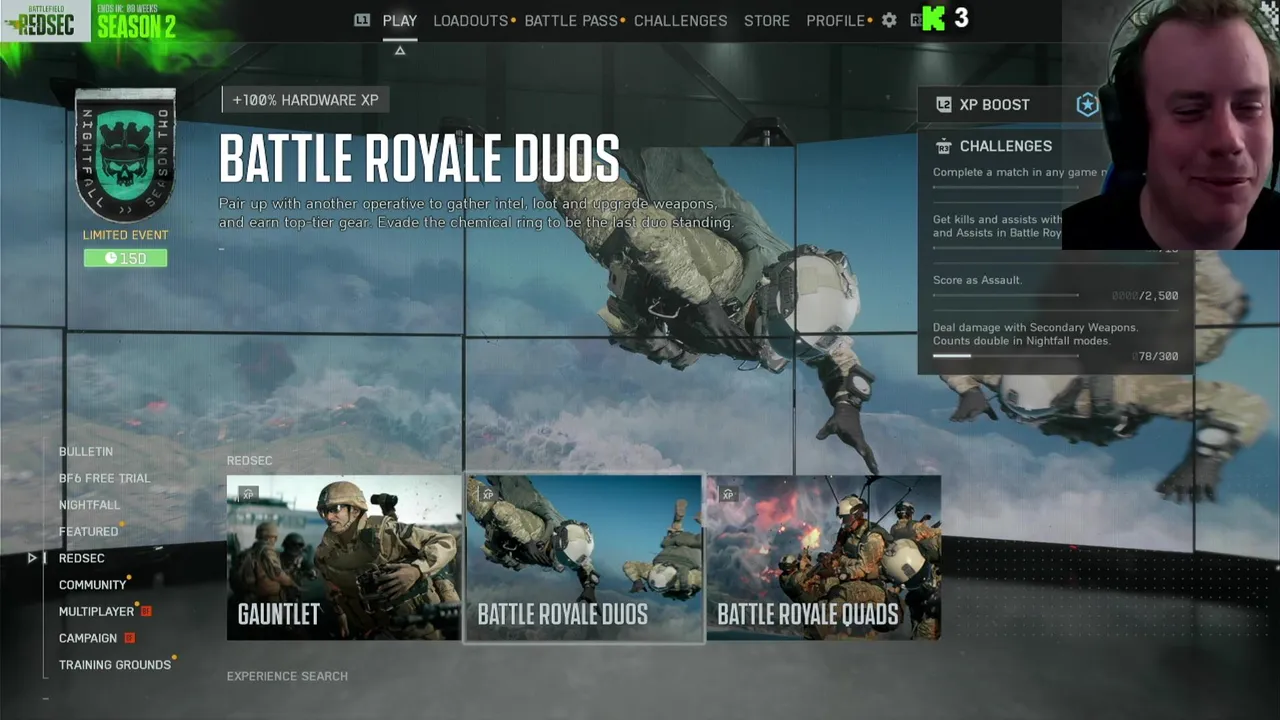Click the Experience Search heading
The width and height of the screenshot is (1280, 720).
(x=287, y=676)
